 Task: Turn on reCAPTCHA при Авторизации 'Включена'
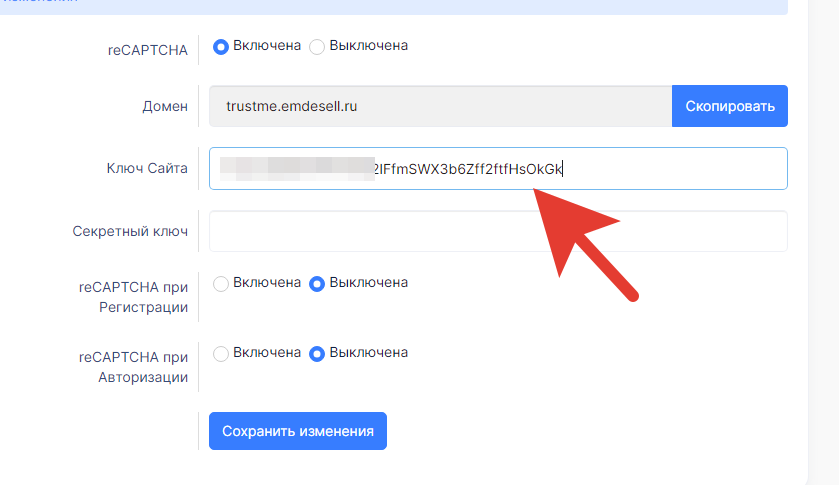coord(222,353)
